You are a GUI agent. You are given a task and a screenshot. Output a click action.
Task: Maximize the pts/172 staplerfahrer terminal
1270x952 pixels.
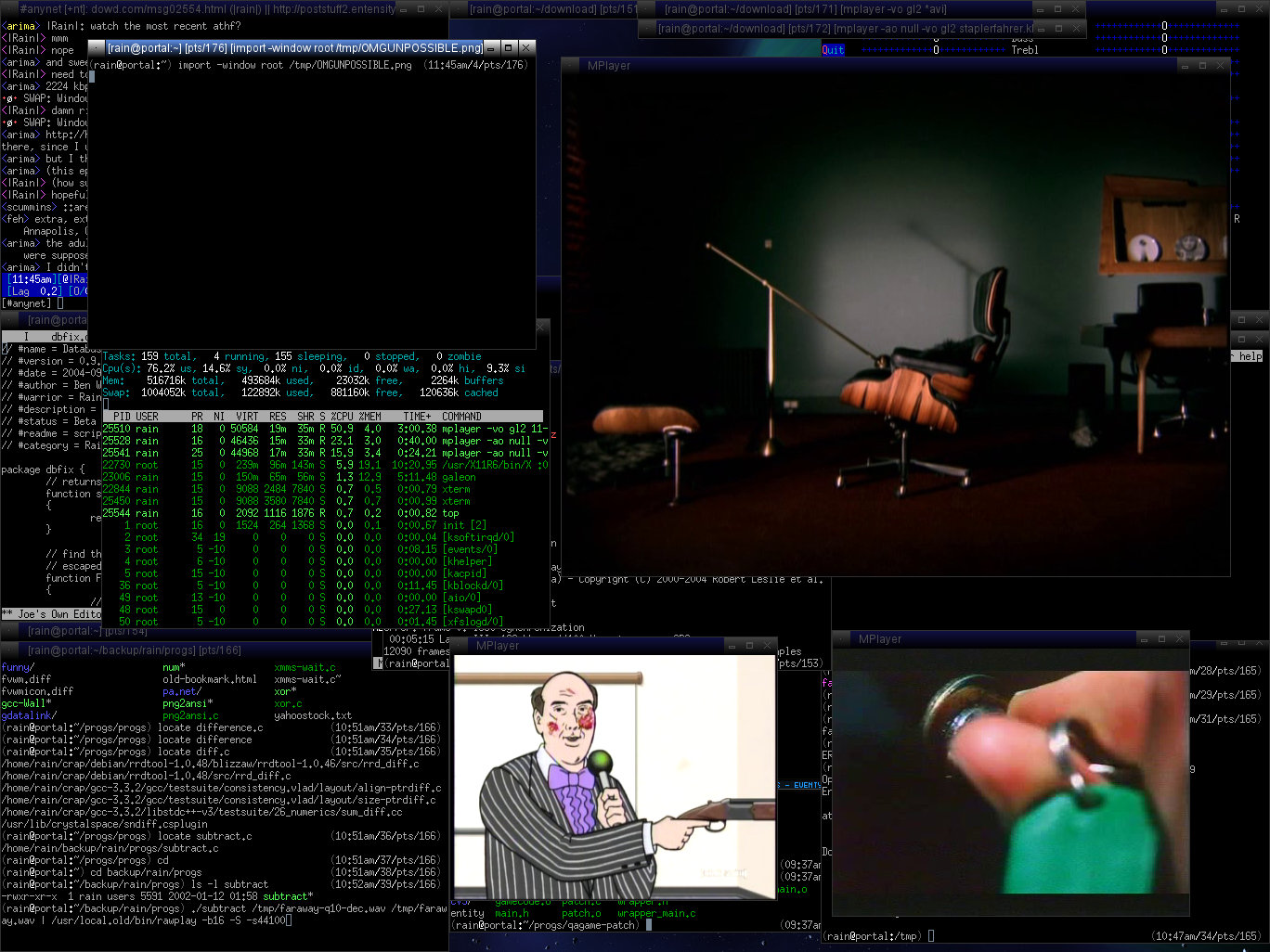tap(1057, 29)
